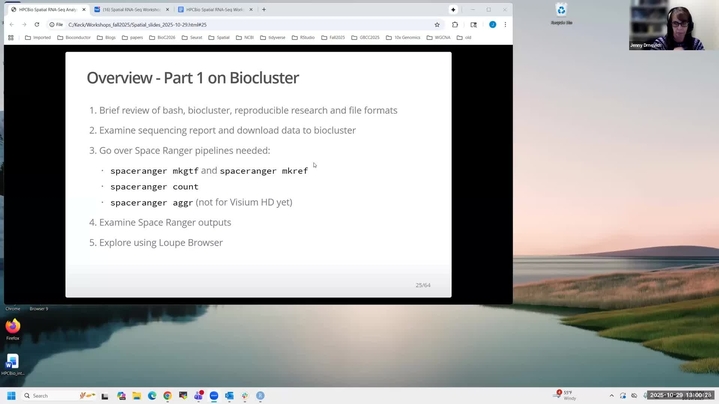This screenshot has width=719, height=404.
Task: Reload the slides page
Action: coord(37,24)
